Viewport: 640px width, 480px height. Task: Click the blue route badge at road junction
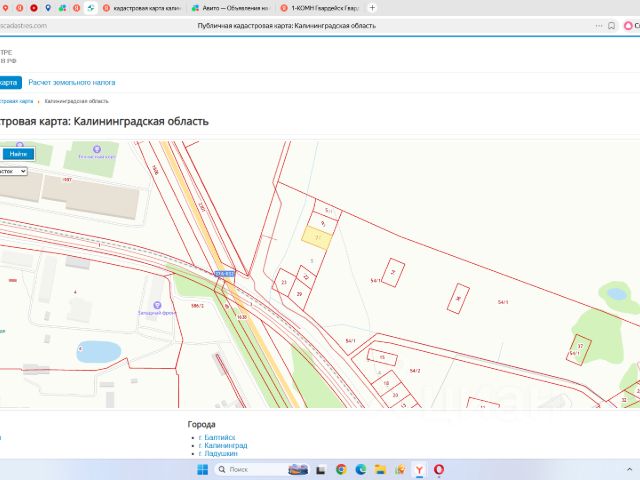coord(224,273)
